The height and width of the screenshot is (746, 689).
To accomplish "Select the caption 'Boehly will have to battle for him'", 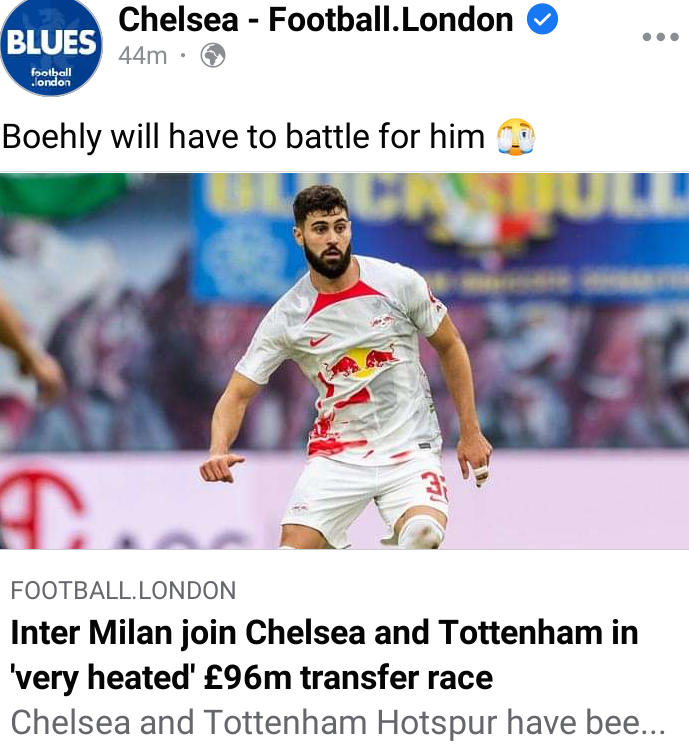I will click(x=243, y=137).
